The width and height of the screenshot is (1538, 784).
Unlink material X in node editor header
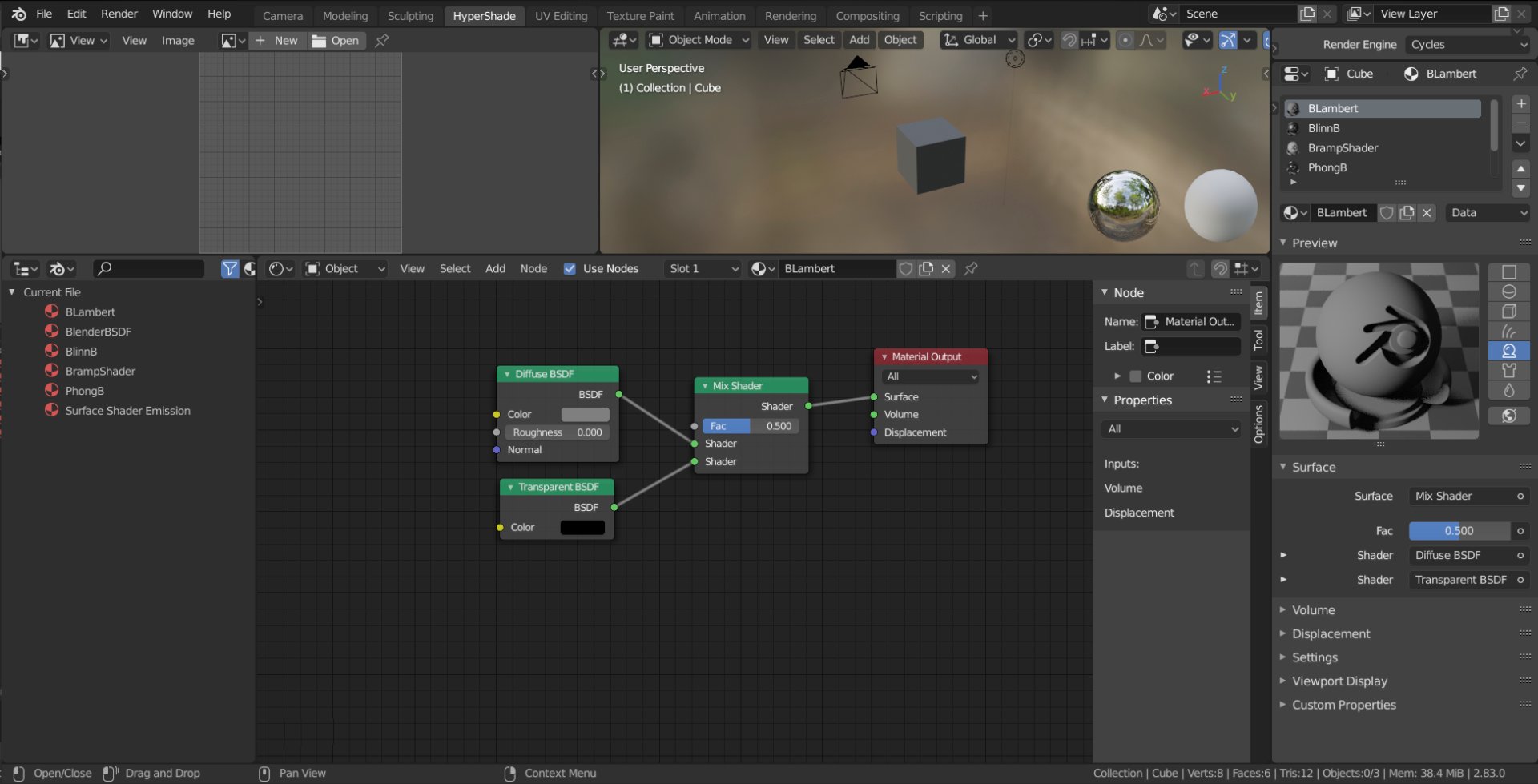point(946,269)
